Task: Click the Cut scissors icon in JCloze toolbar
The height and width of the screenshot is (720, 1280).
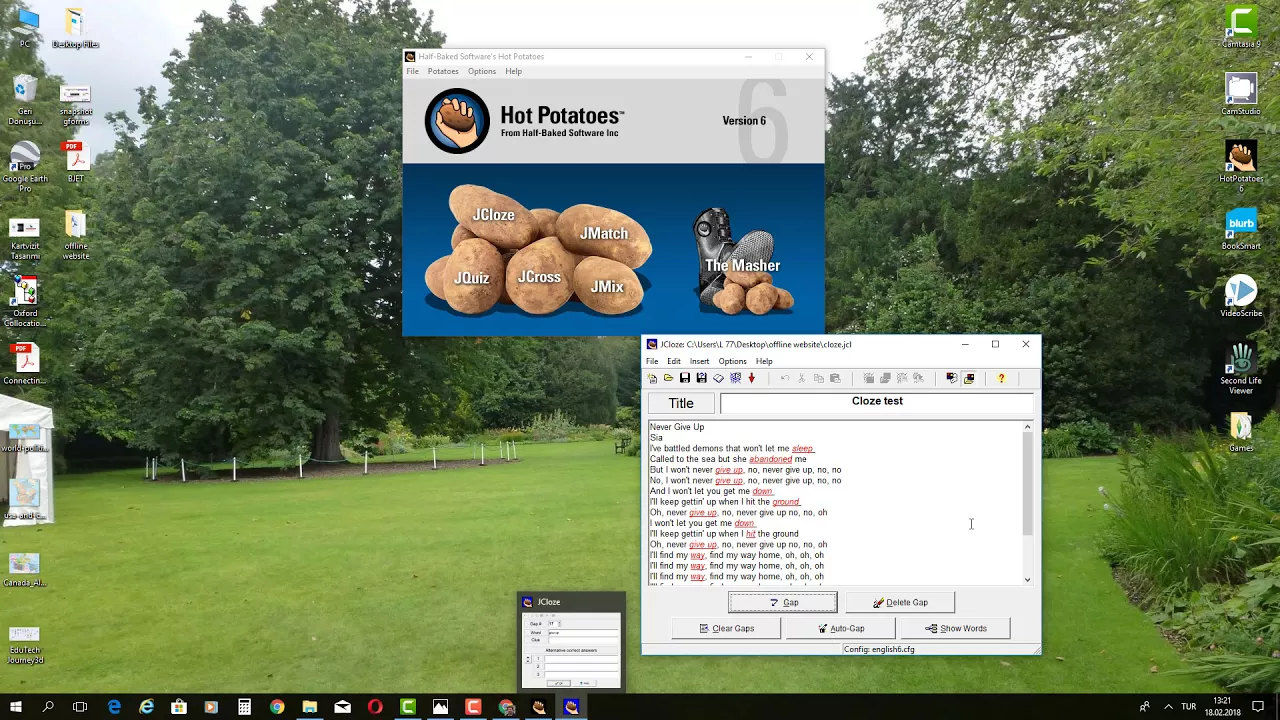Action: pos(801,378)
